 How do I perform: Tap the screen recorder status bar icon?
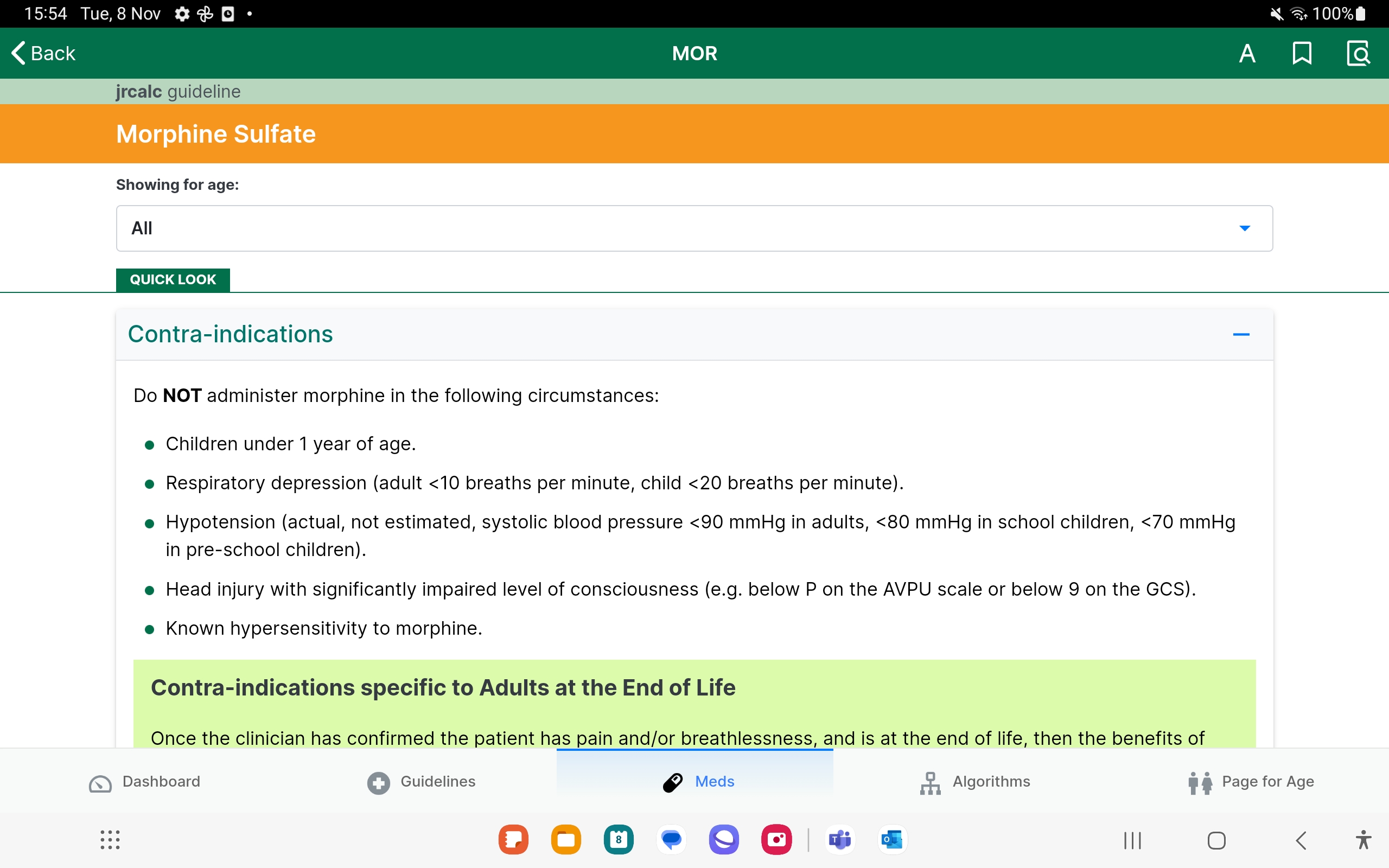coord(228,14)
